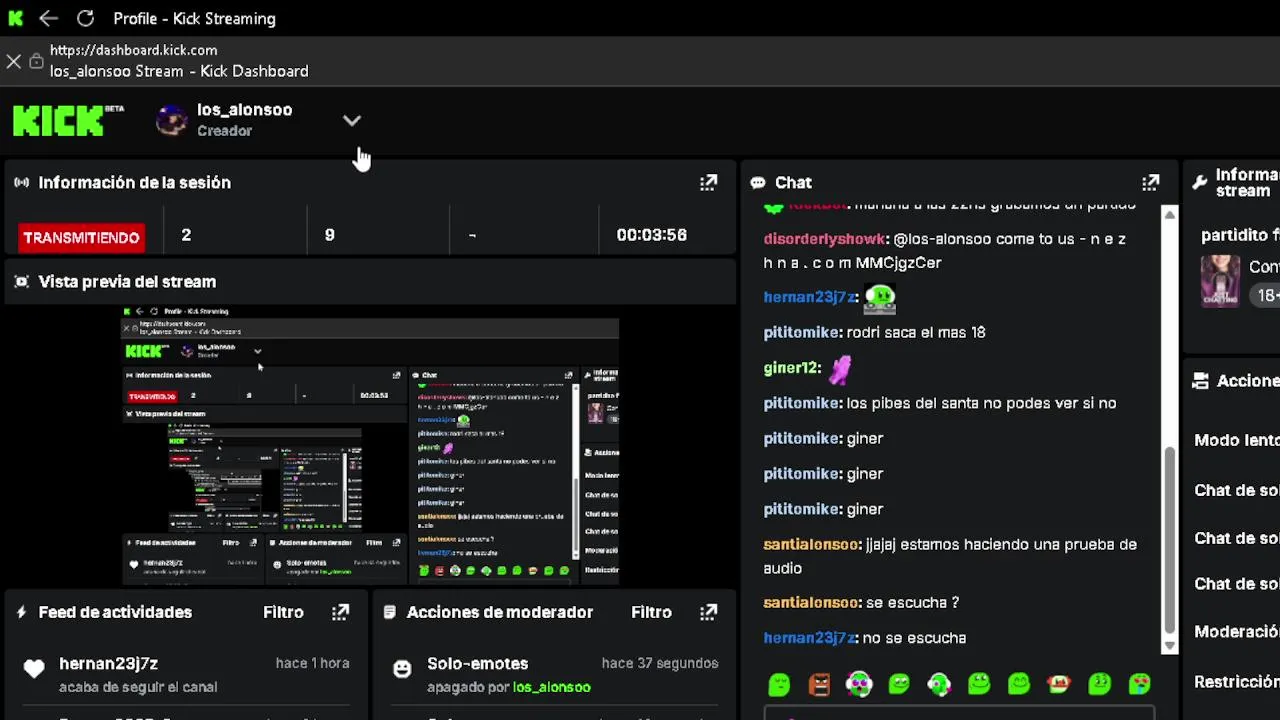
Task: Click the message 'los pibes del santa no podes ver si no'
Action: pyautogui.click(x=981, y=403)
